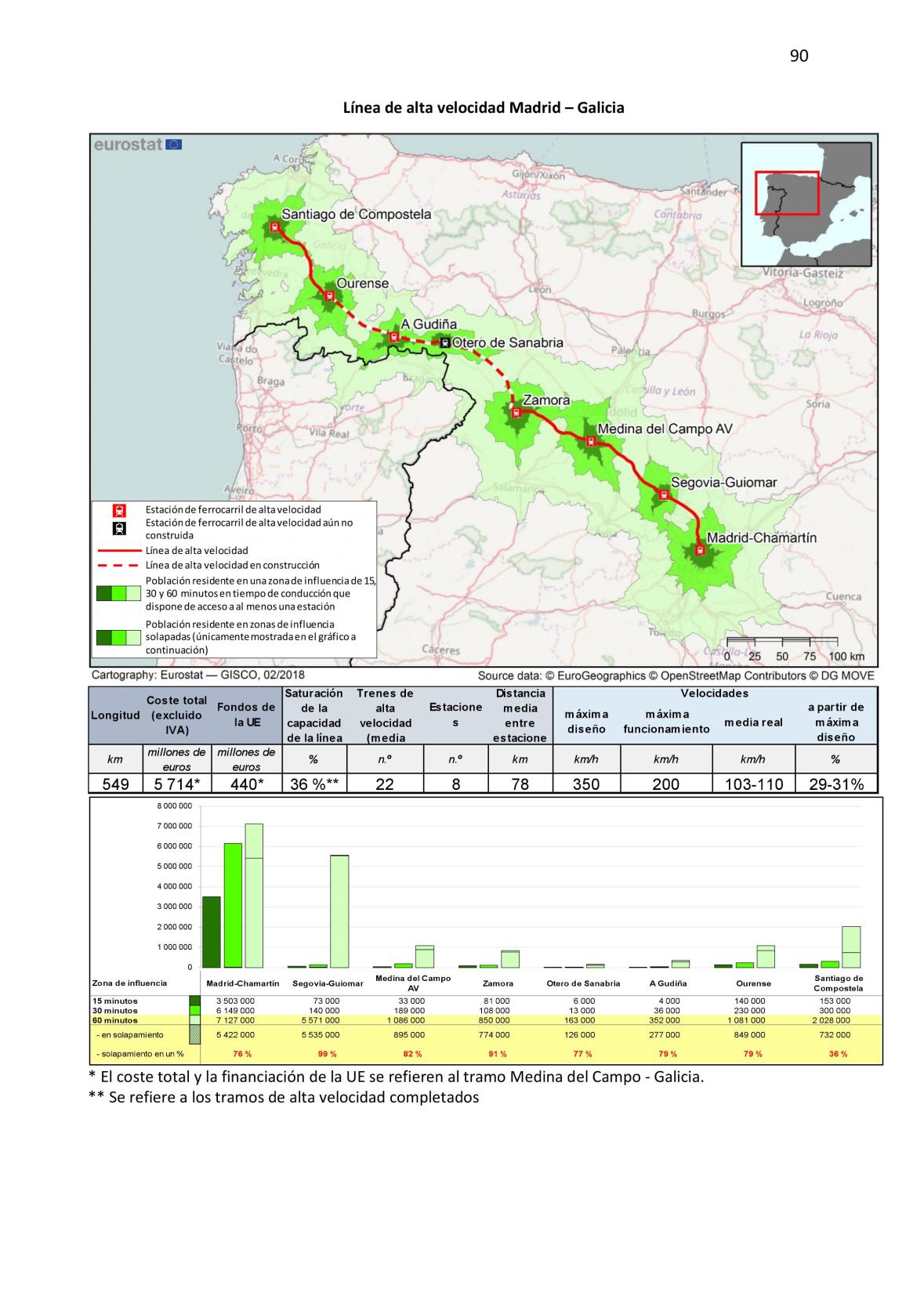The width and height of the screenshot is (924, 1307).
Task: Click the unbuilt station legend icon
Action: [x=119, y=528]
